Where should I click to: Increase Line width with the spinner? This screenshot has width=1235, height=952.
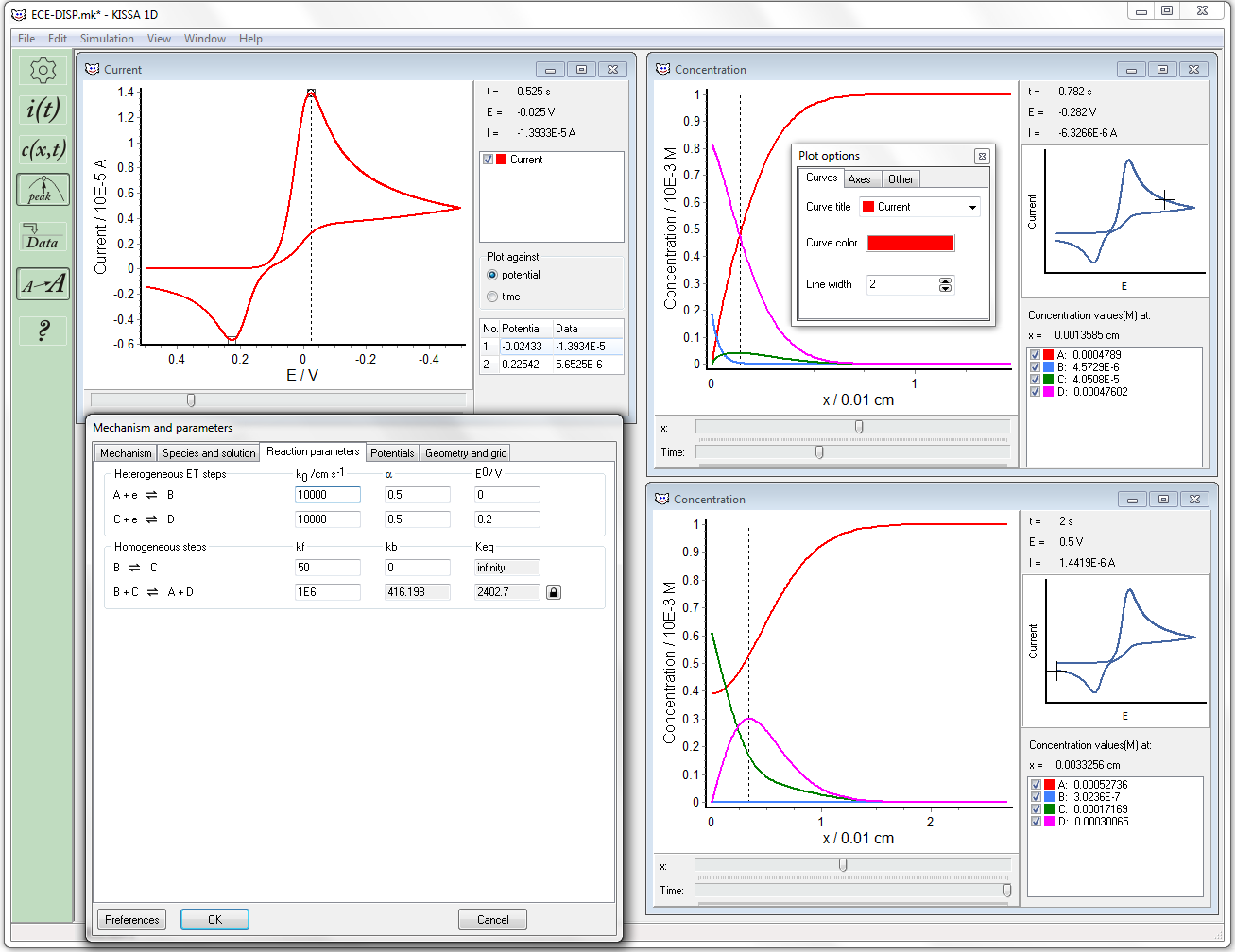945,280
